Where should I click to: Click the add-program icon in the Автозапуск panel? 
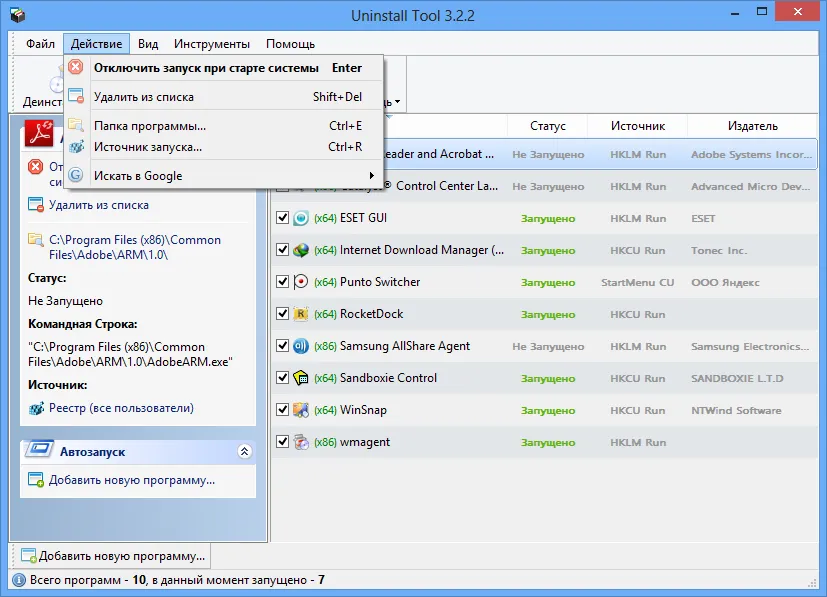pyautogui.click(x=35, y=480)
